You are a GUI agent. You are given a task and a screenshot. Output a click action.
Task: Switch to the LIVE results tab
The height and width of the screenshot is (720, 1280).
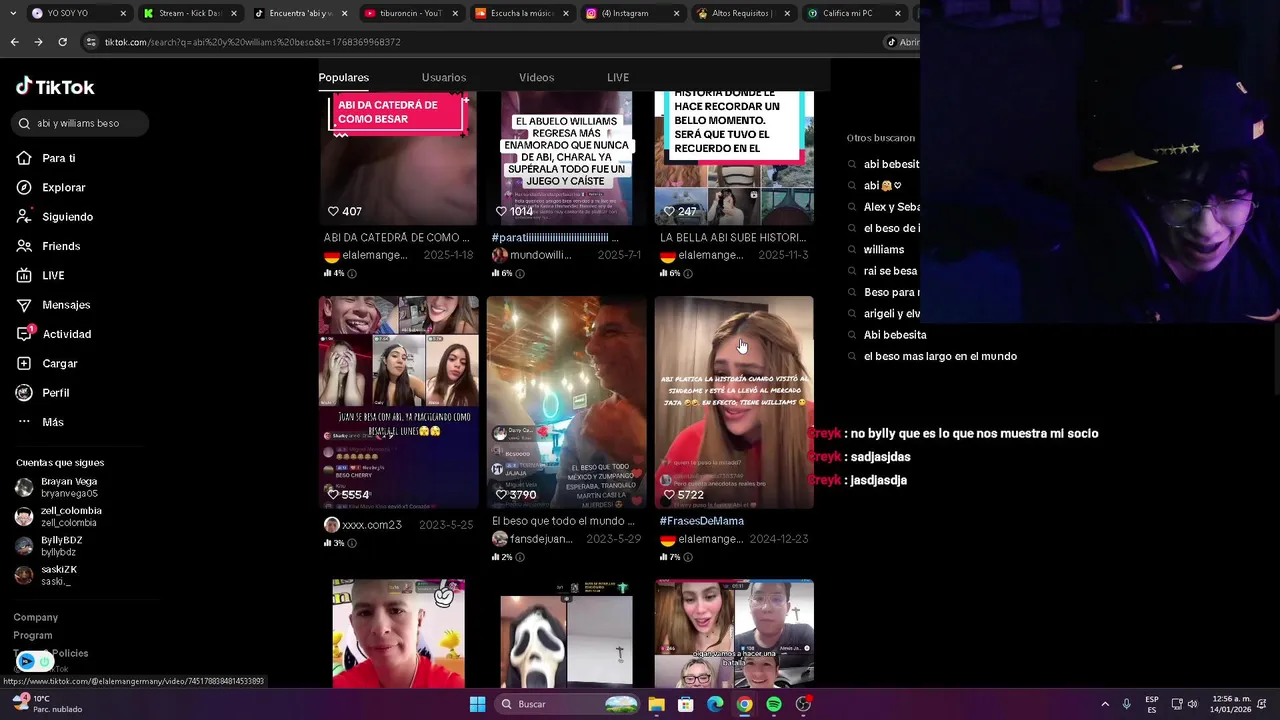point(618,77)
